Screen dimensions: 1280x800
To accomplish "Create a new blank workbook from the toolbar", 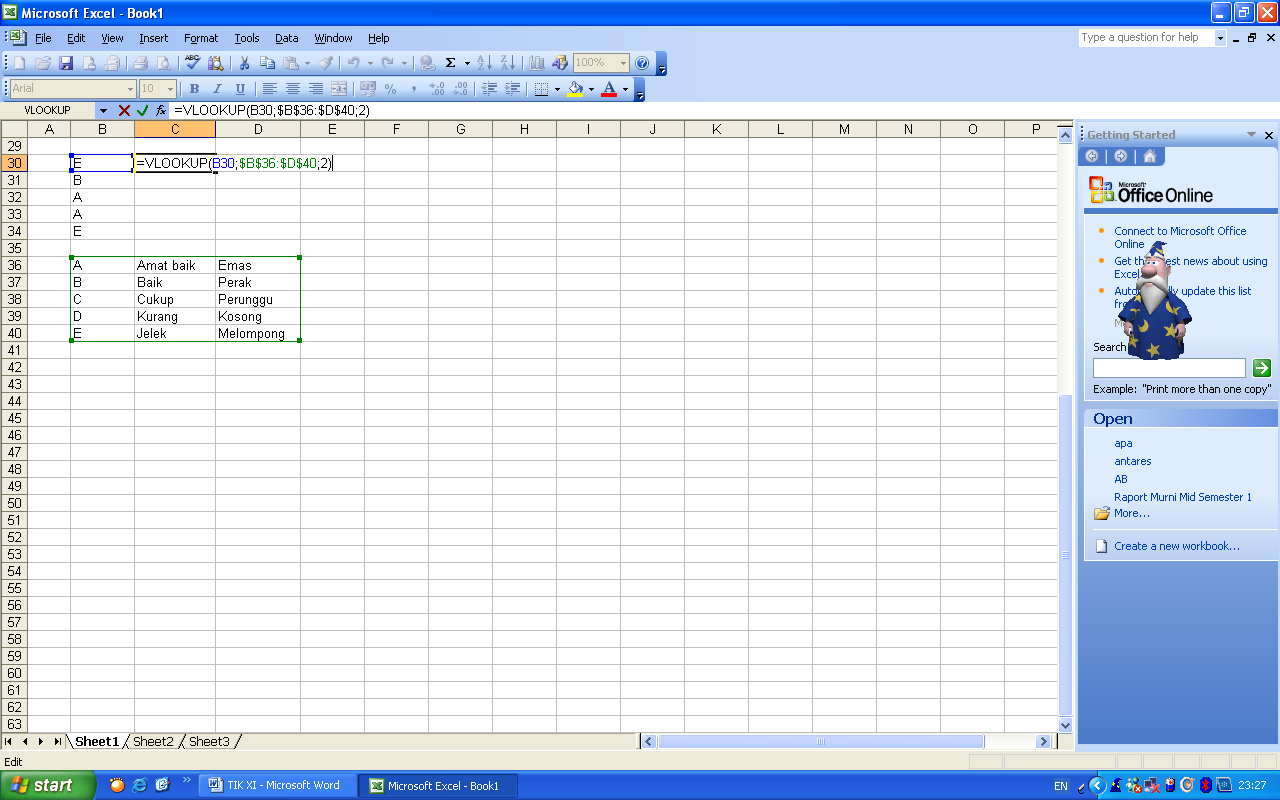I will click(x=20, y=63).
